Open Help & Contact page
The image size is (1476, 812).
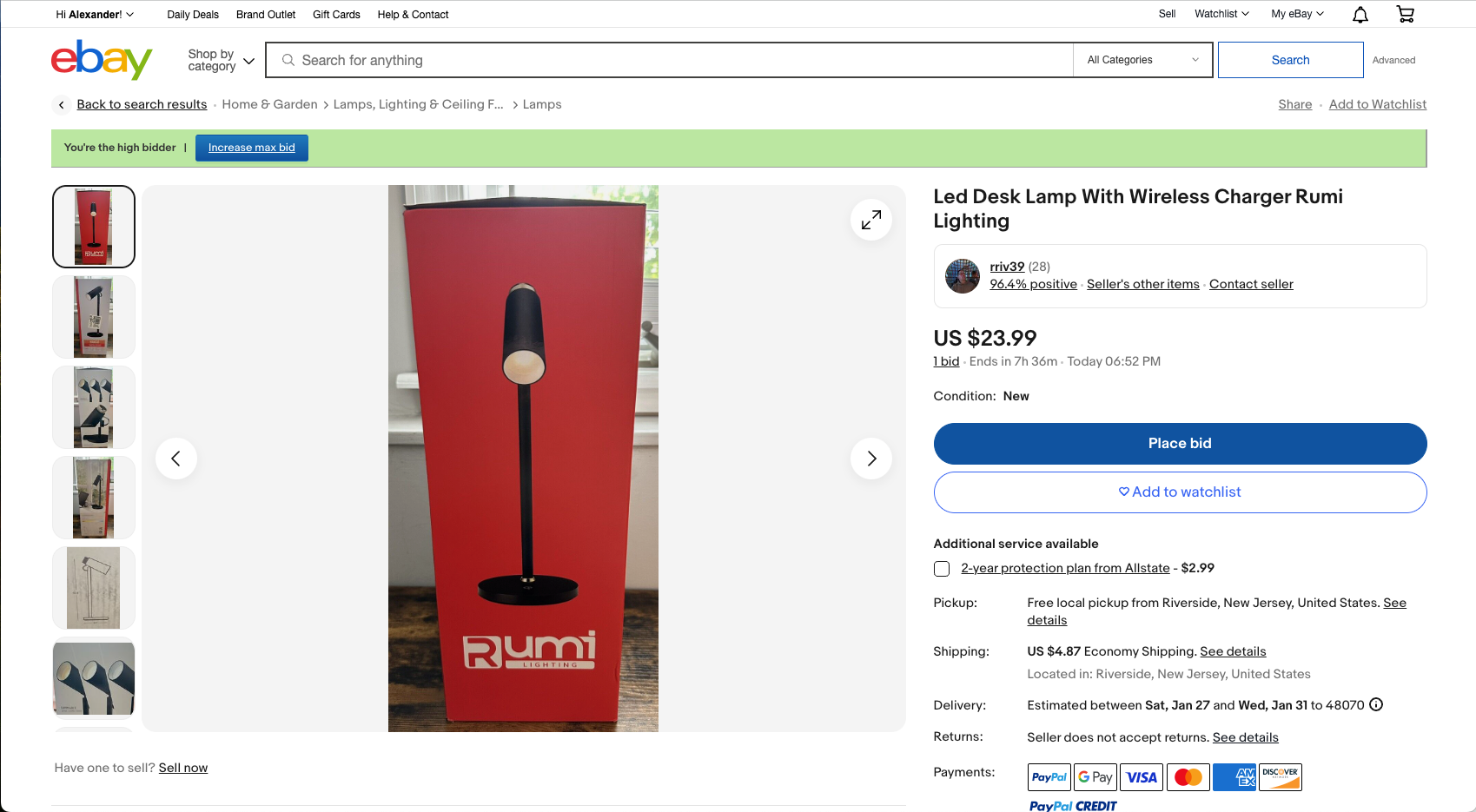(413, 15)
